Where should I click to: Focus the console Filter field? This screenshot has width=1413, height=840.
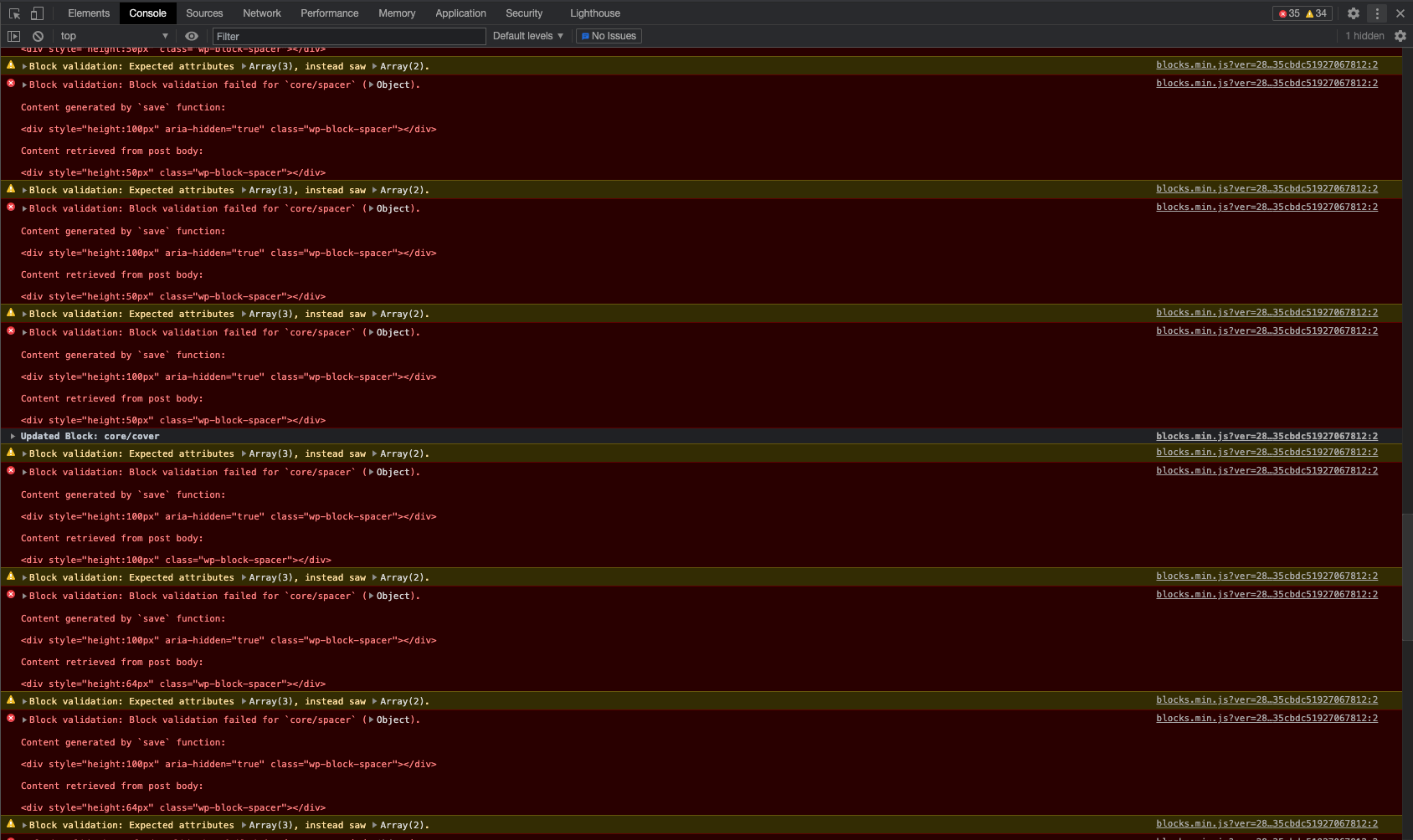349,36
